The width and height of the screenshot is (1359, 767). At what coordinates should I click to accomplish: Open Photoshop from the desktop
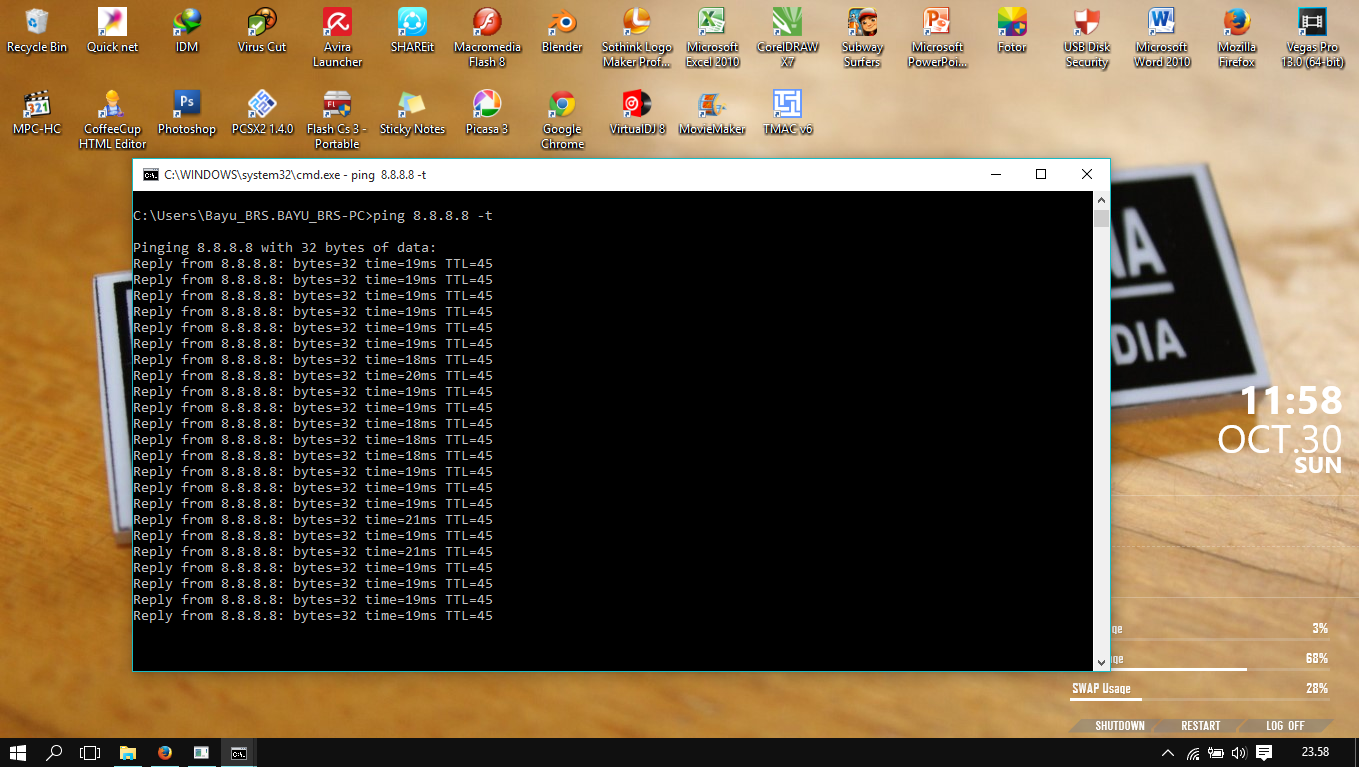(186, 103)
